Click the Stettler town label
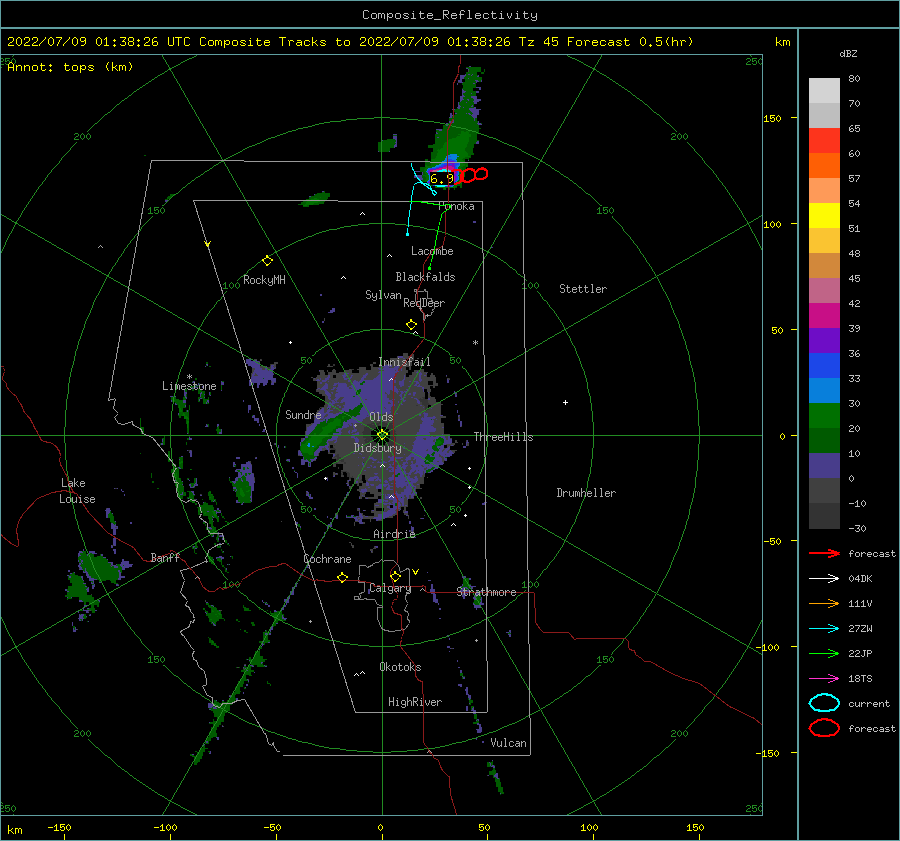 click(x=583, y=289)
